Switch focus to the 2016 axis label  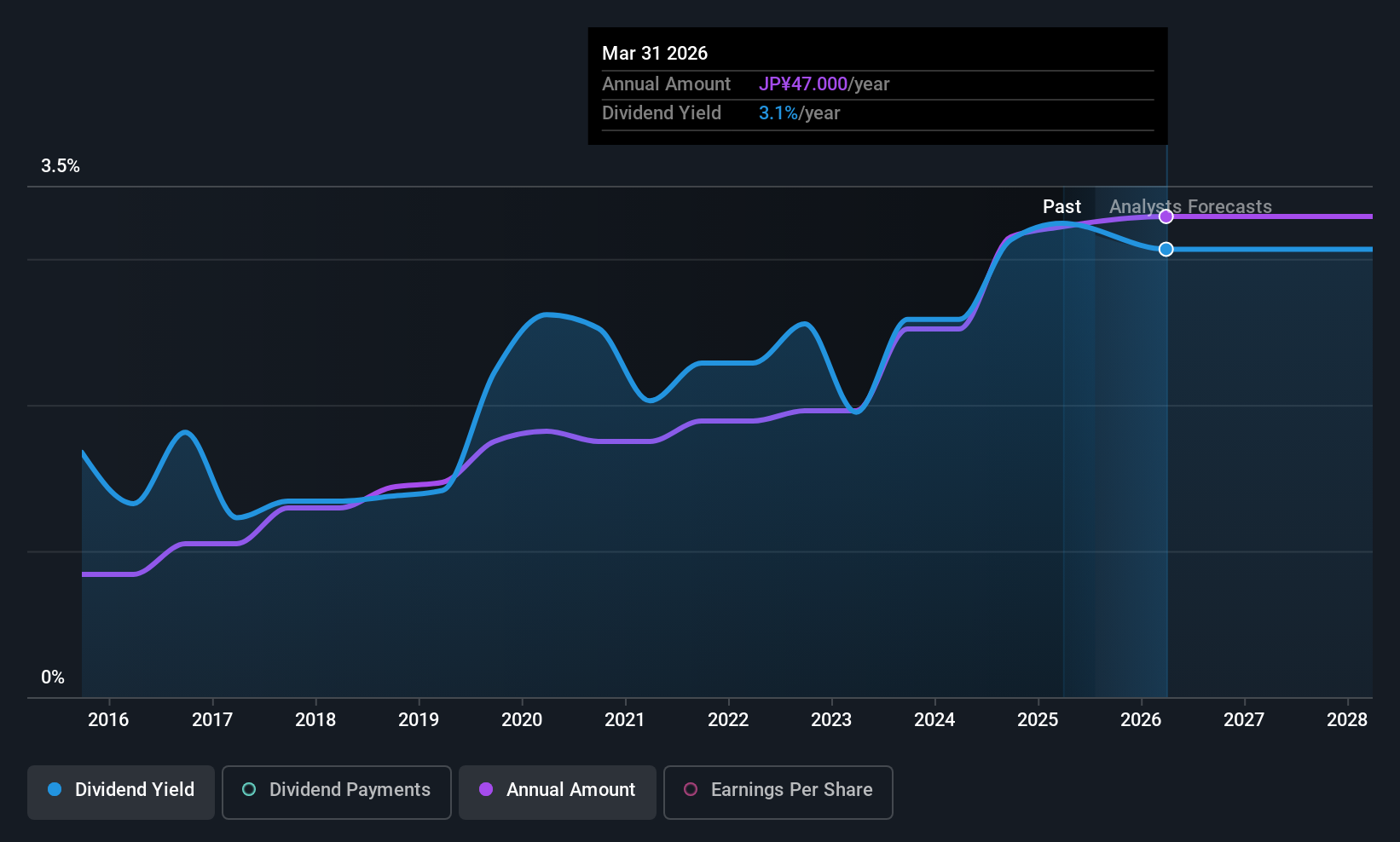click(107, 719)
